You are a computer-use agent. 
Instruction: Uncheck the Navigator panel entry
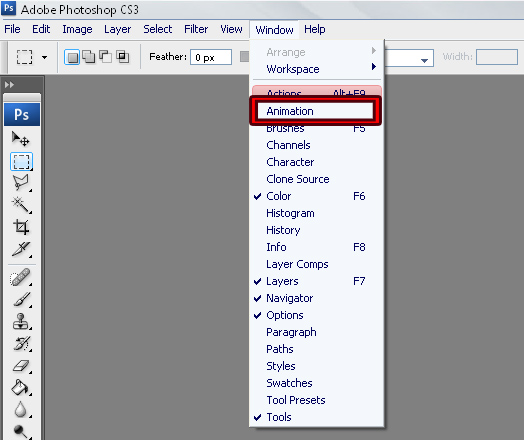tap(317, 298)
